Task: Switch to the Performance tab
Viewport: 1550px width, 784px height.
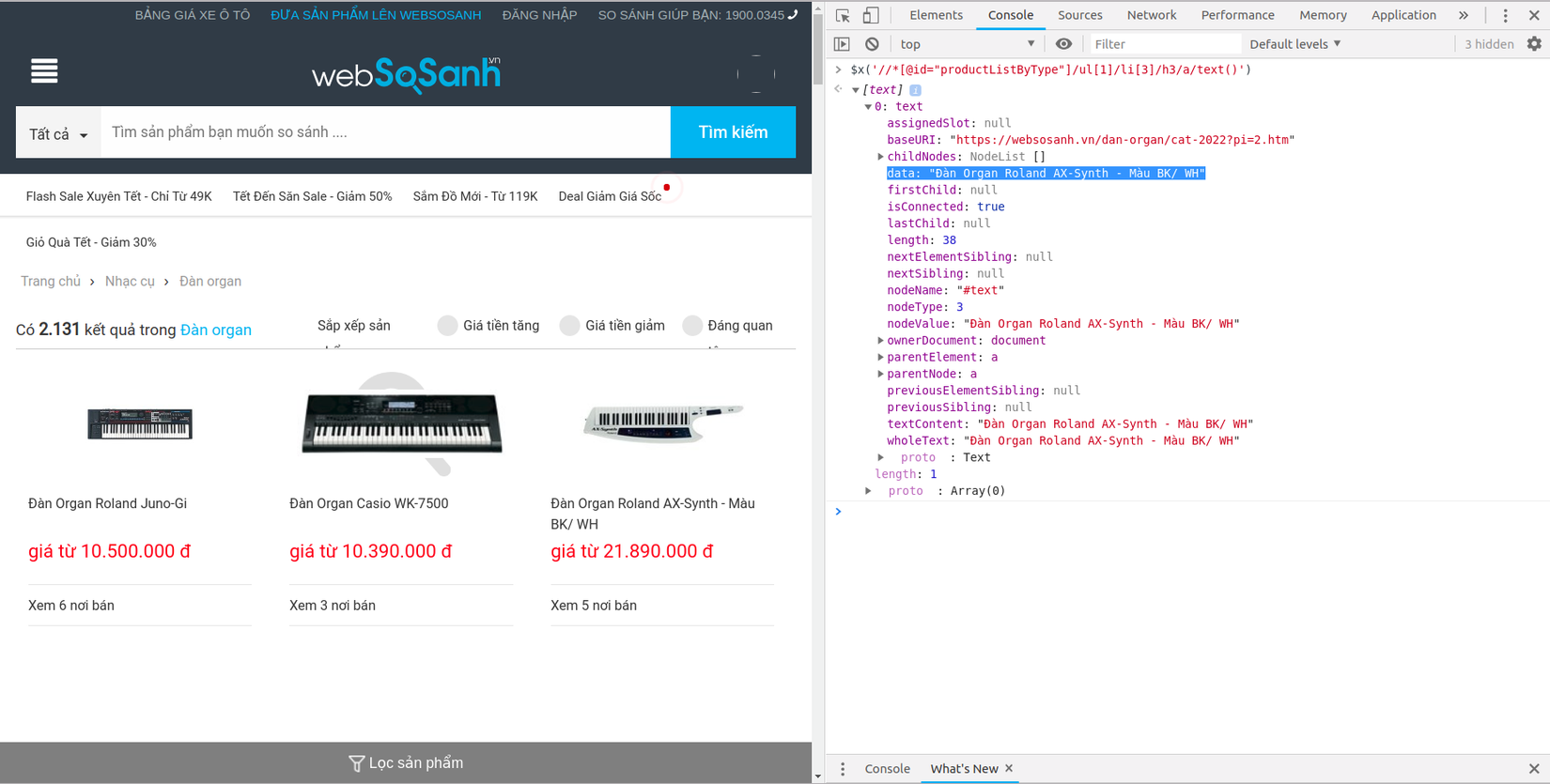Action: point(1237,15)
